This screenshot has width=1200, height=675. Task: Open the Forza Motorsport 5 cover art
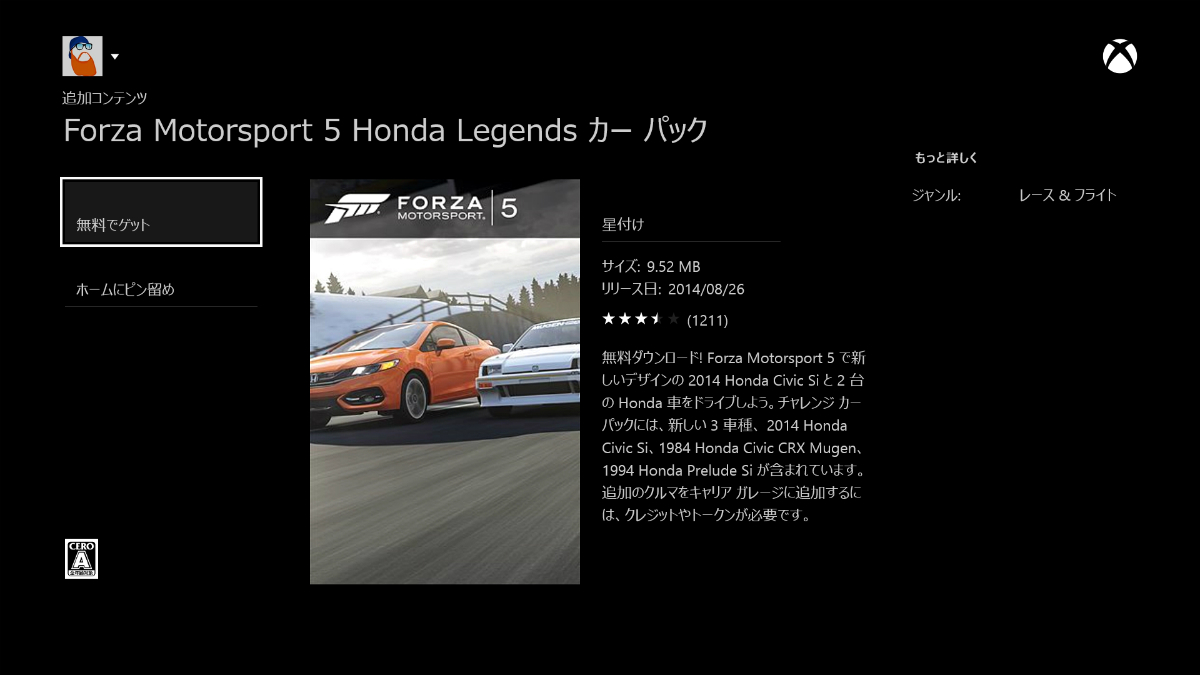pos(445,381)
